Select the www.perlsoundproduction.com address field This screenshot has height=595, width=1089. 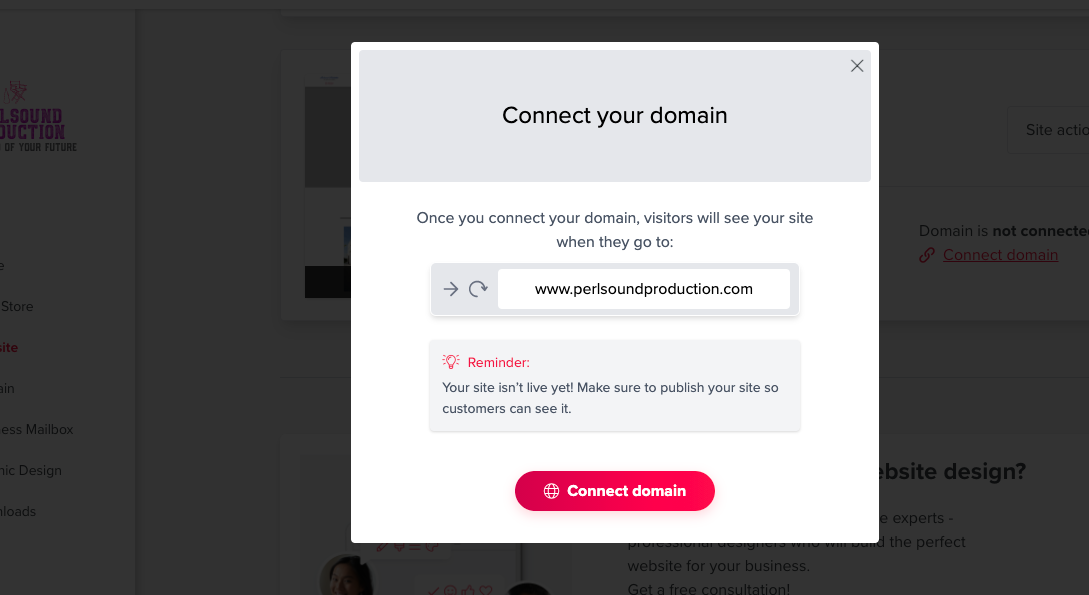[x=644, y=289]
